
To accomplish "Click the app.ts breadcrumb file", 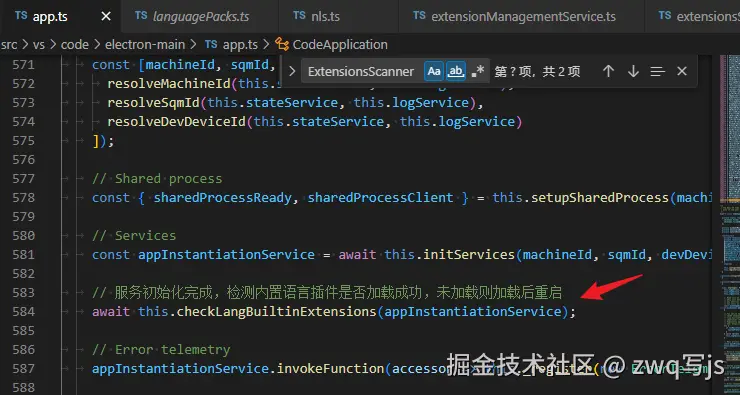I will pos(240,45).
